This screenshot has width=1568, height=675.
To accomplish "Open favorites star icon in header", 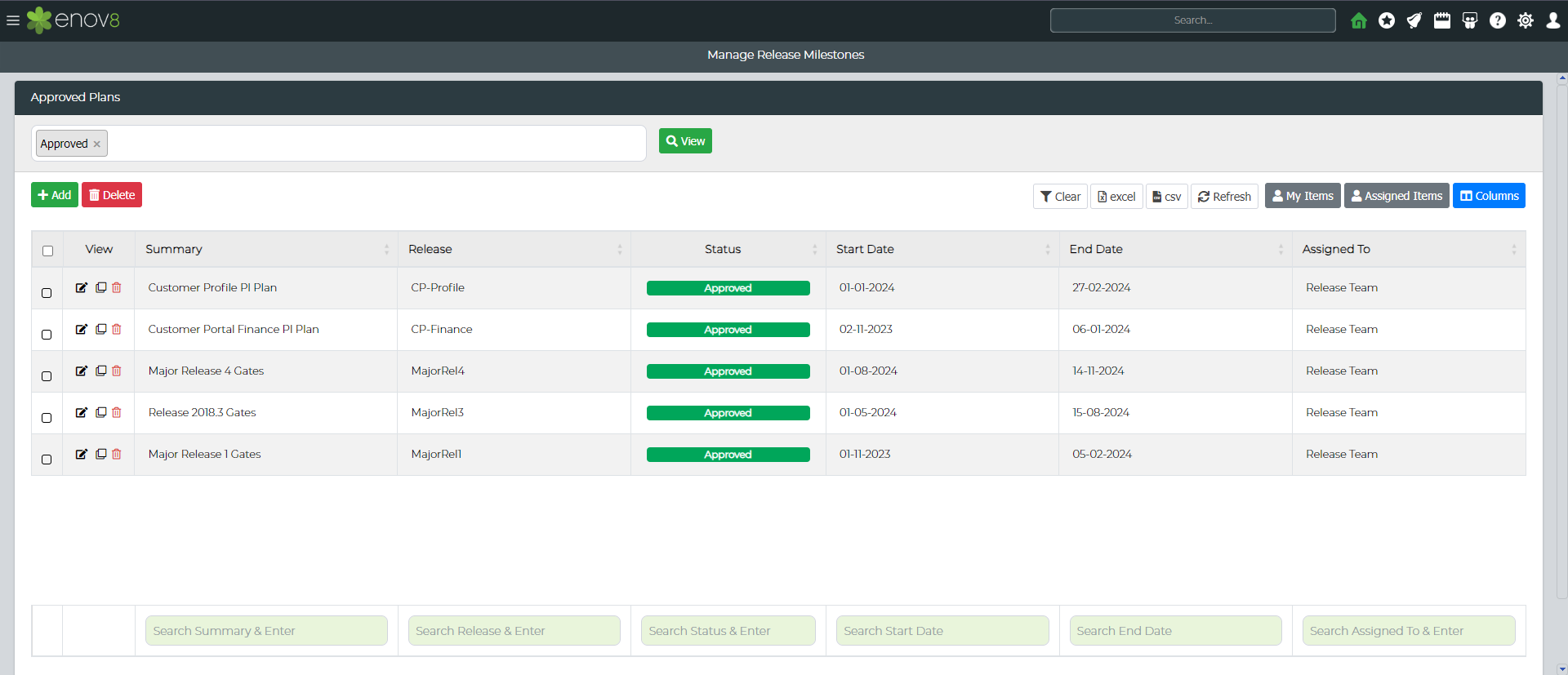I will pos(1387,20).
